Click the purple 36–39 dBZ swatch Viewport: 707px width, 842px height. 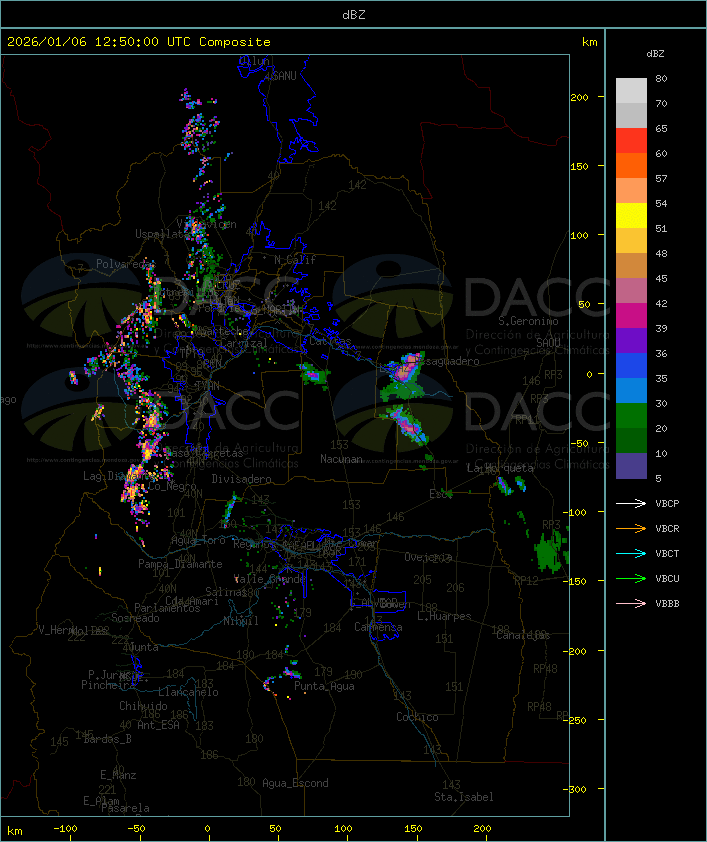(x=631, y=341)
